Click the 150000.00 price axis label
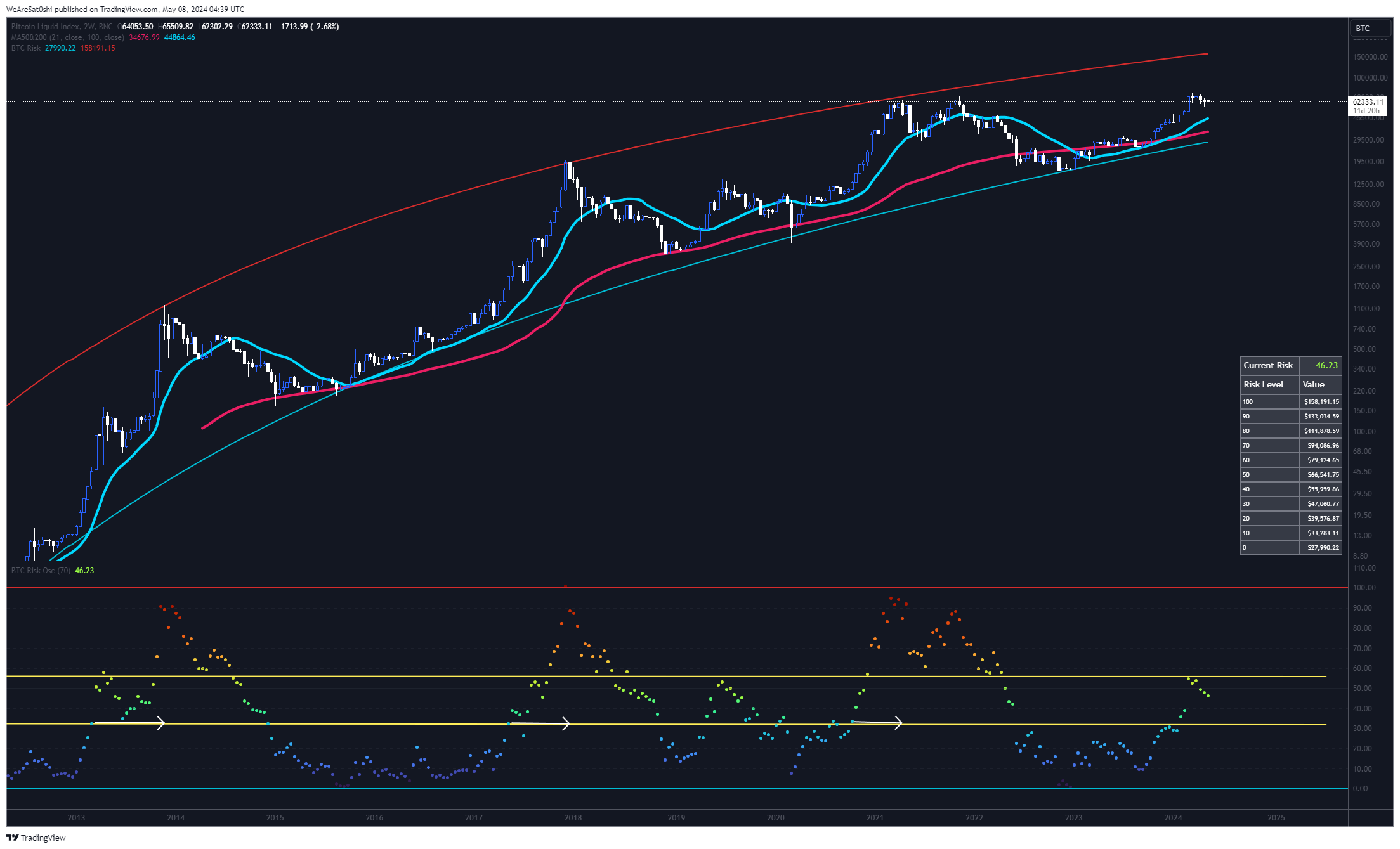 [1370, 57]
